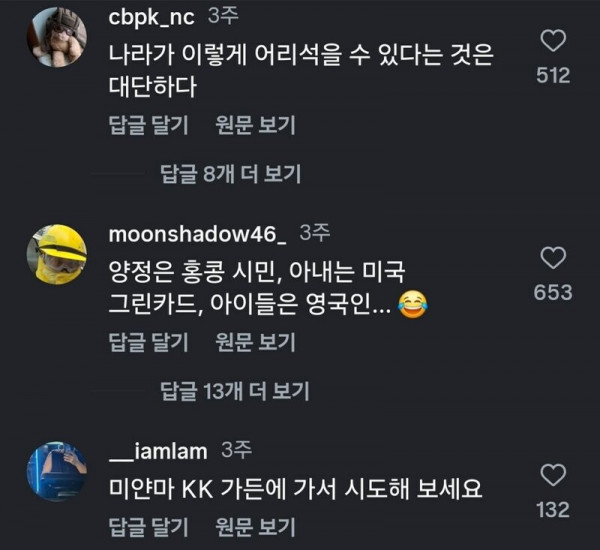
Task: Click 원문 보기 under __iamlam's comment
Action: (255, 526)
